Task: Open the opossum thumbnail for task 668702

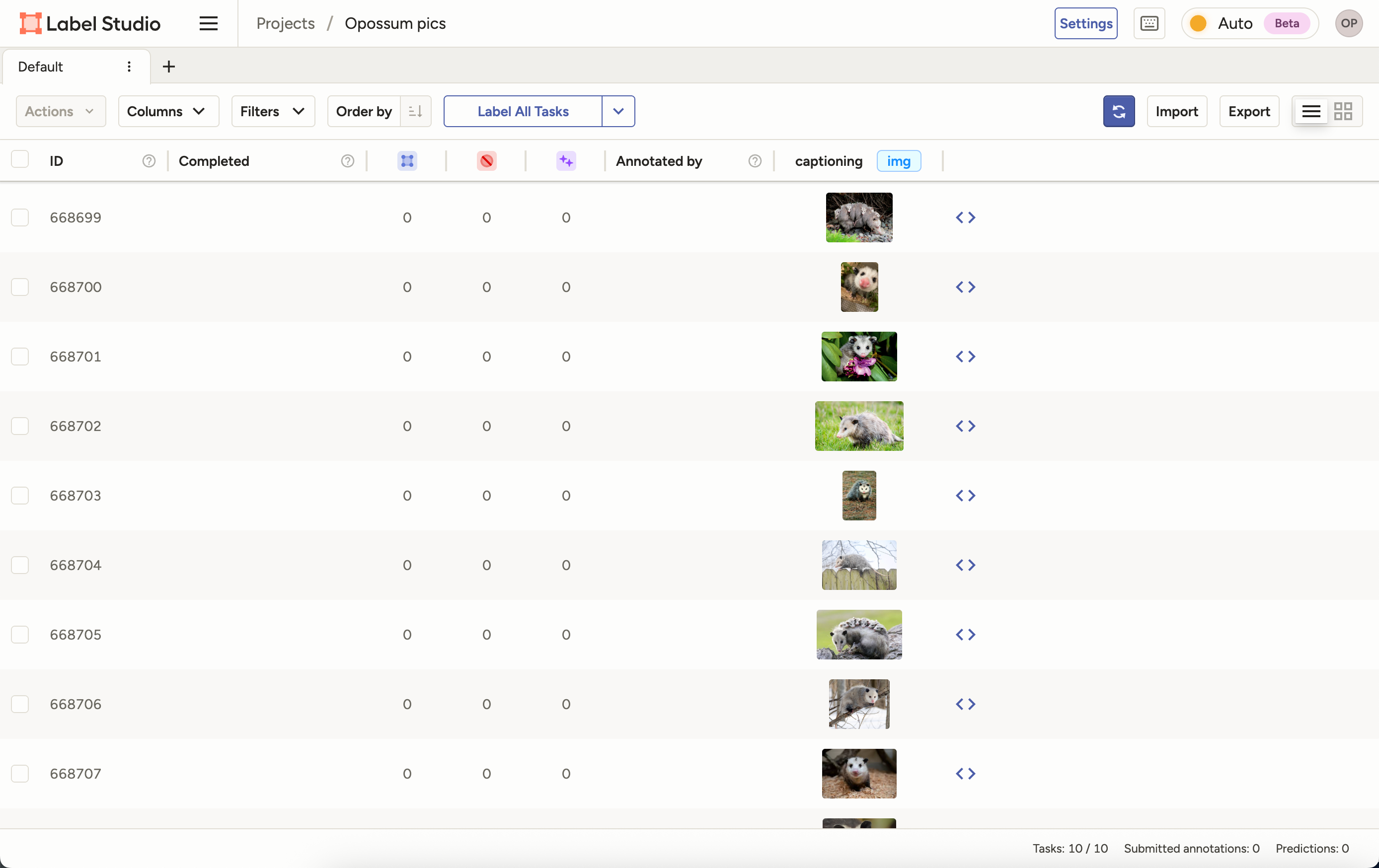Action: coord(859,426)
